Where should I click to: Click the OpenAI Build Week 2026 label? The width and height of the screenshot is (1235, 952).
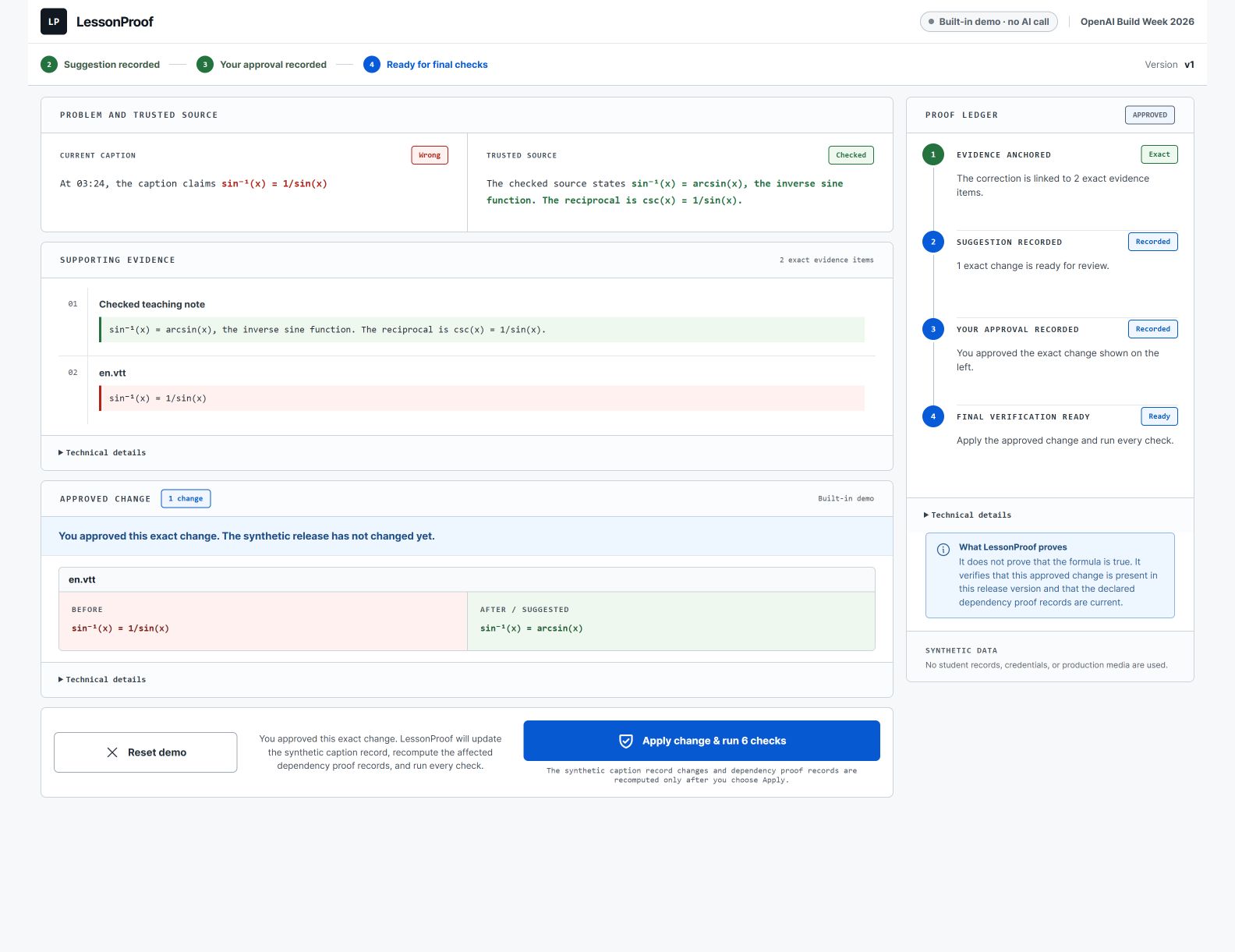pos(1138,22)
